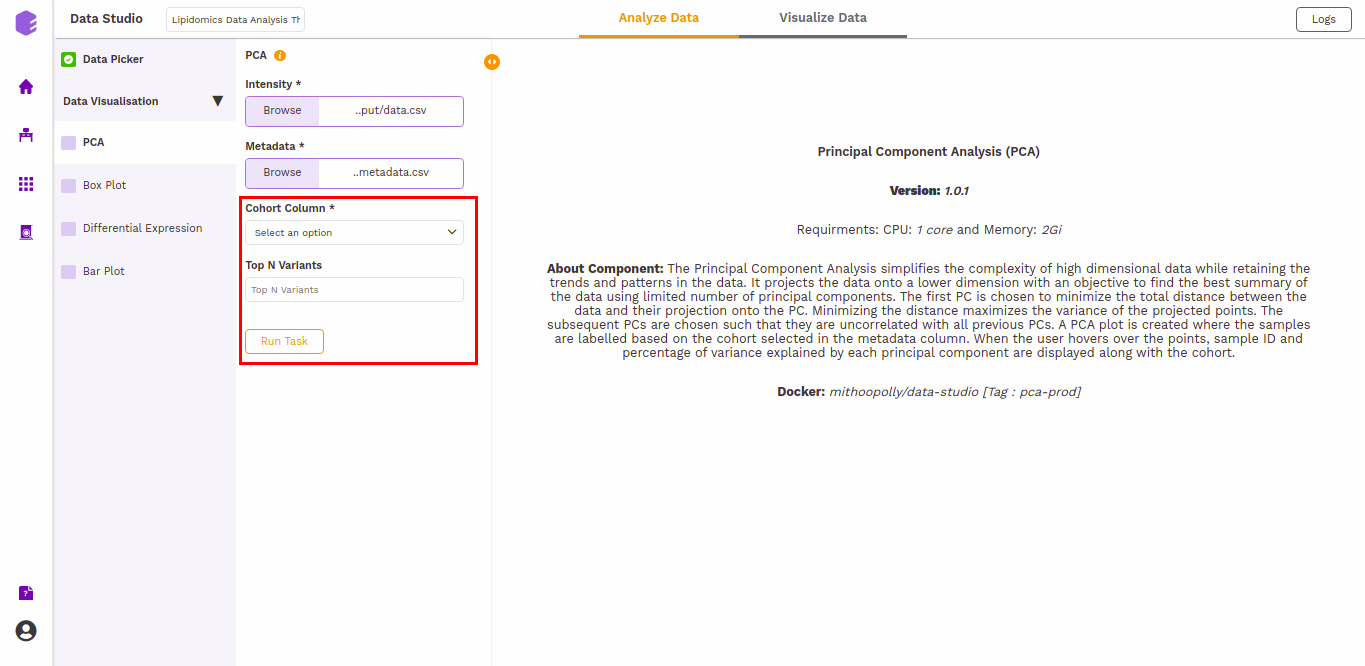Viewport: 1365px width, 666px height.
Task: Switch to the Analyze Data tab
Action: point(659,18)
